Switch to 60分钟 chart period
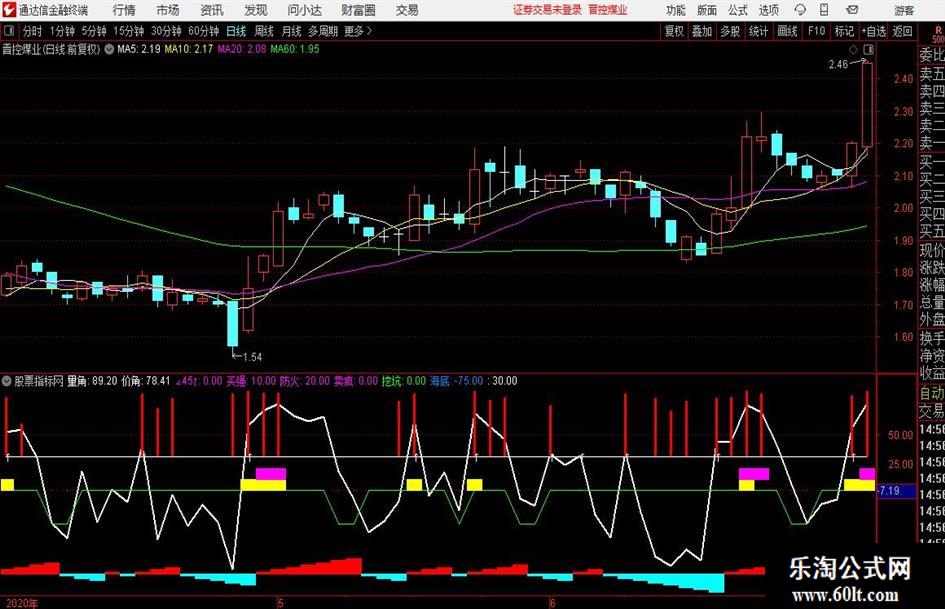Image resolution: width=945 pixels, height=609 pixels. pyautogui.click(x=204, y=31)
